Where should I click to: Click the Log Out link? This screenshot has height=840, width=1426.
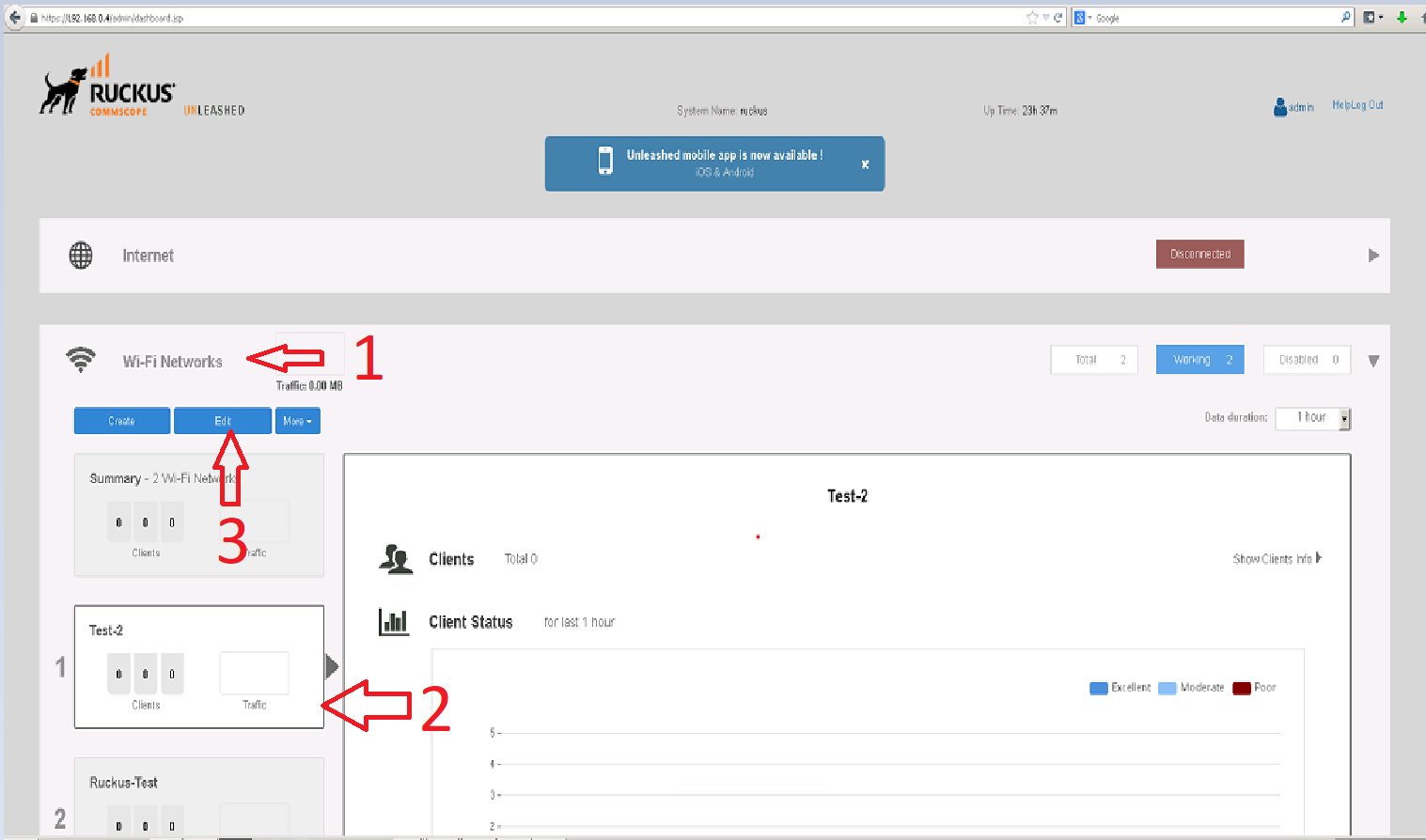pos(1367,105)
